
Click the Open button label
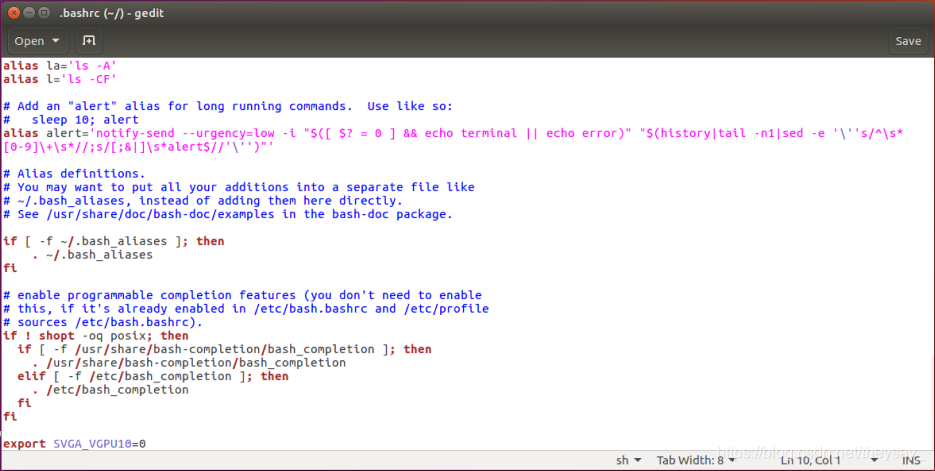[x=29, y=41]
